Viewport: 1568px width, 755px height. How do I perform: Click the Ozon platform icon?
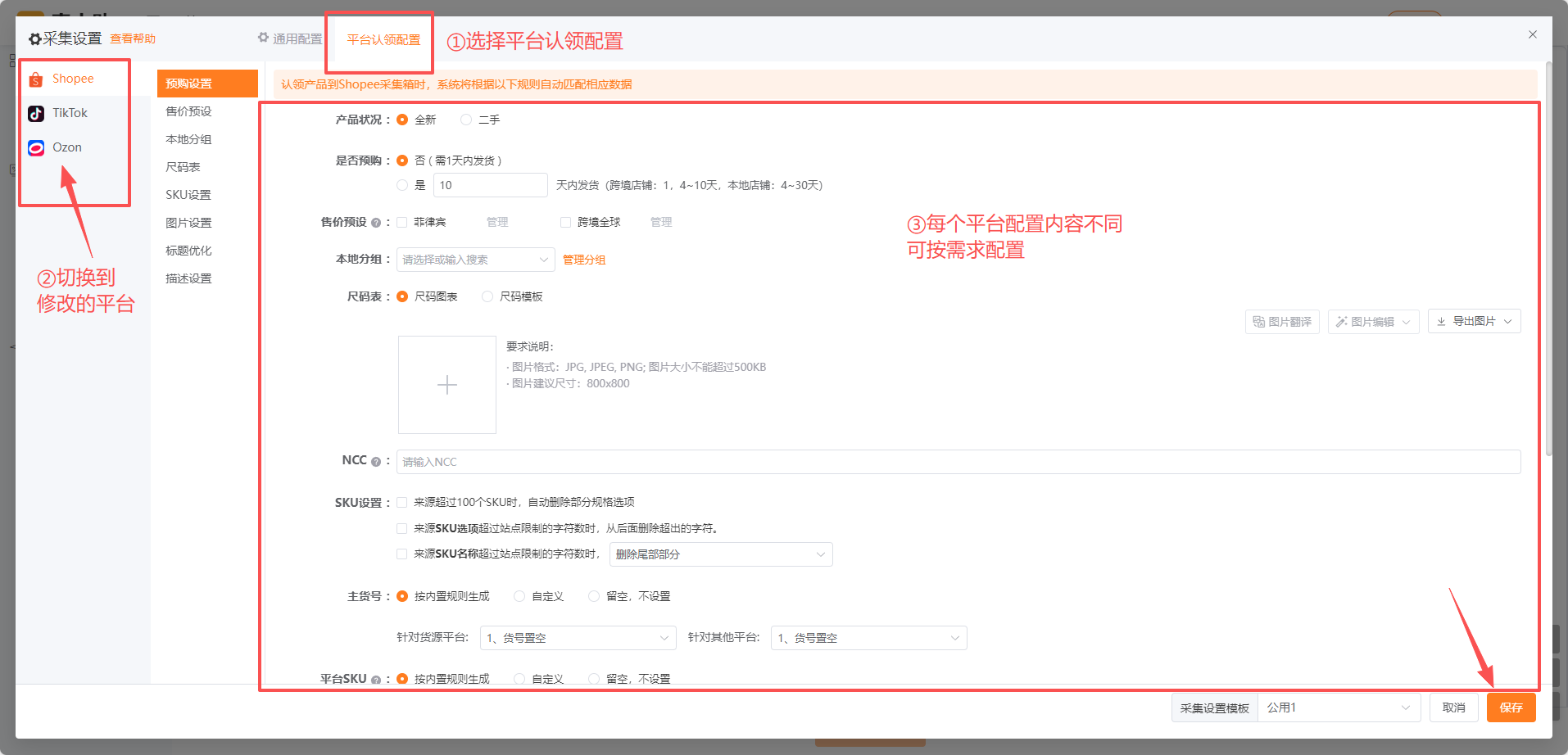click(36, 148)
